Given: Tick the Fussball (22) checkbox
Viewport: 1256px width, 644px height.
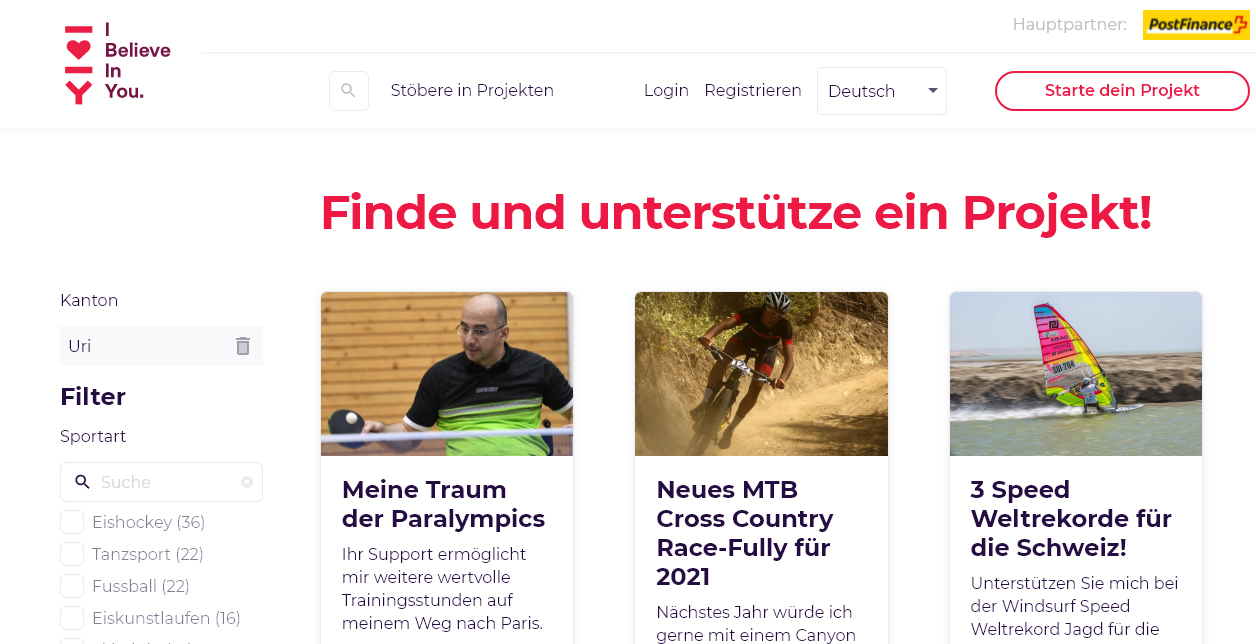Looking at the screenshot, I should [72, 586].
